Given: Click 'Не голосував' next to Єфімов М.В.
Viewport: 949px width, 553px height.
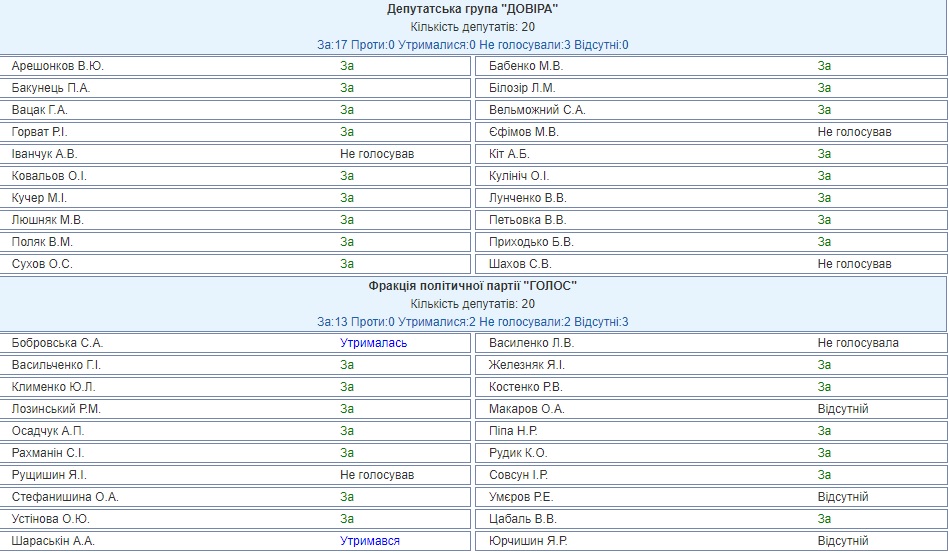Looking at the screenshot, I should (x=855, y=132).
